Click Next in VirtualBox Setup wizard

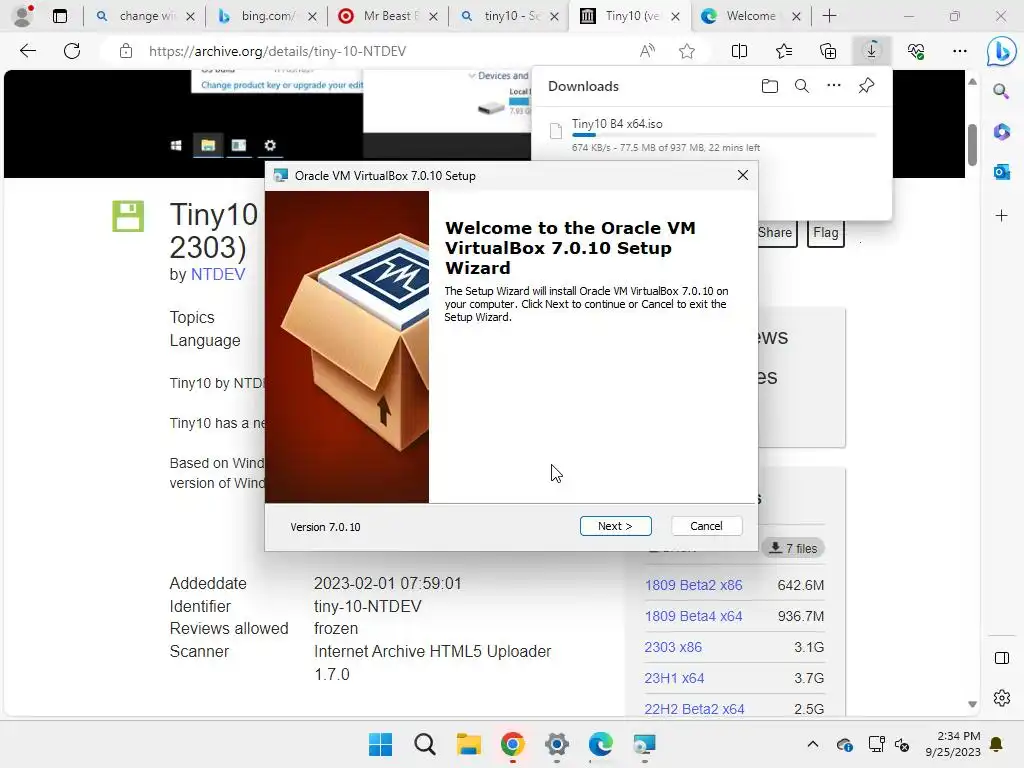pyautogui.click(x=615, y=526)
